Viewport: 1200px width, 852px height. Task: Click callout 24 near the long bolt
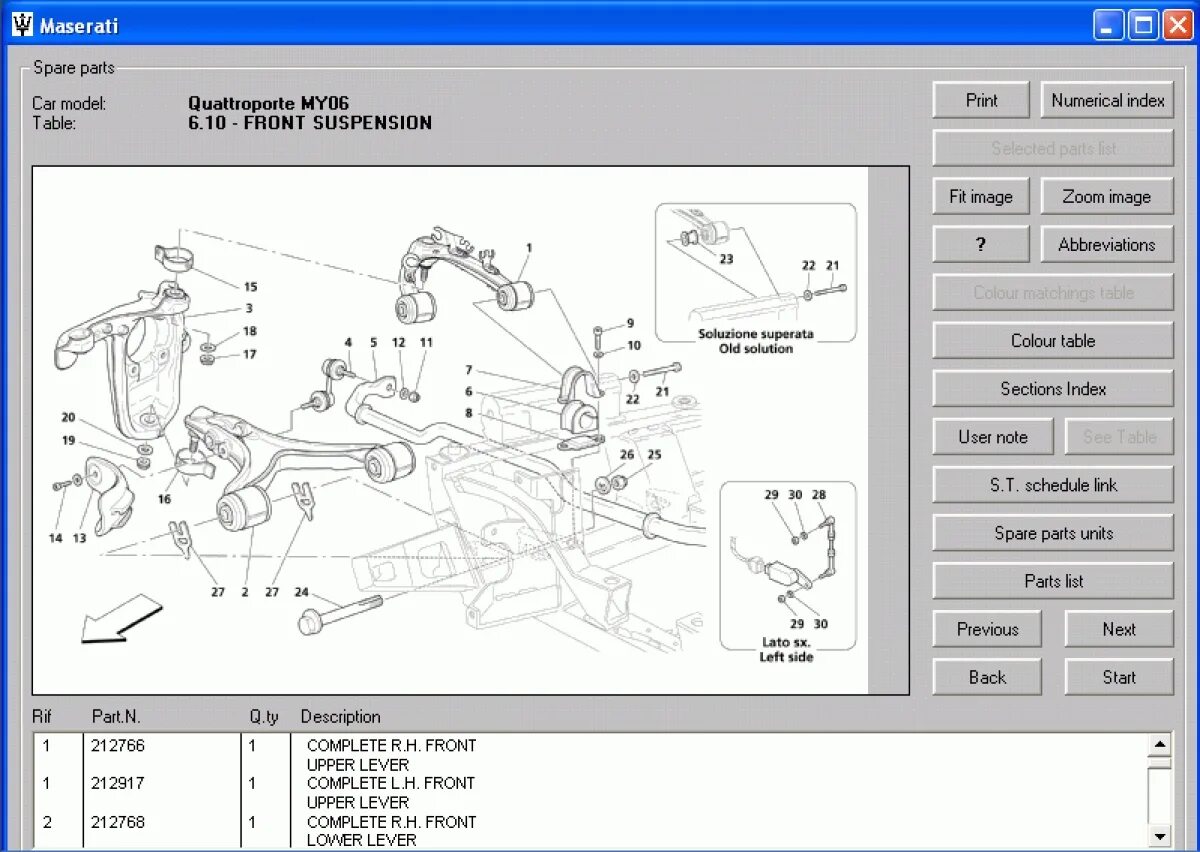(301, 592)
